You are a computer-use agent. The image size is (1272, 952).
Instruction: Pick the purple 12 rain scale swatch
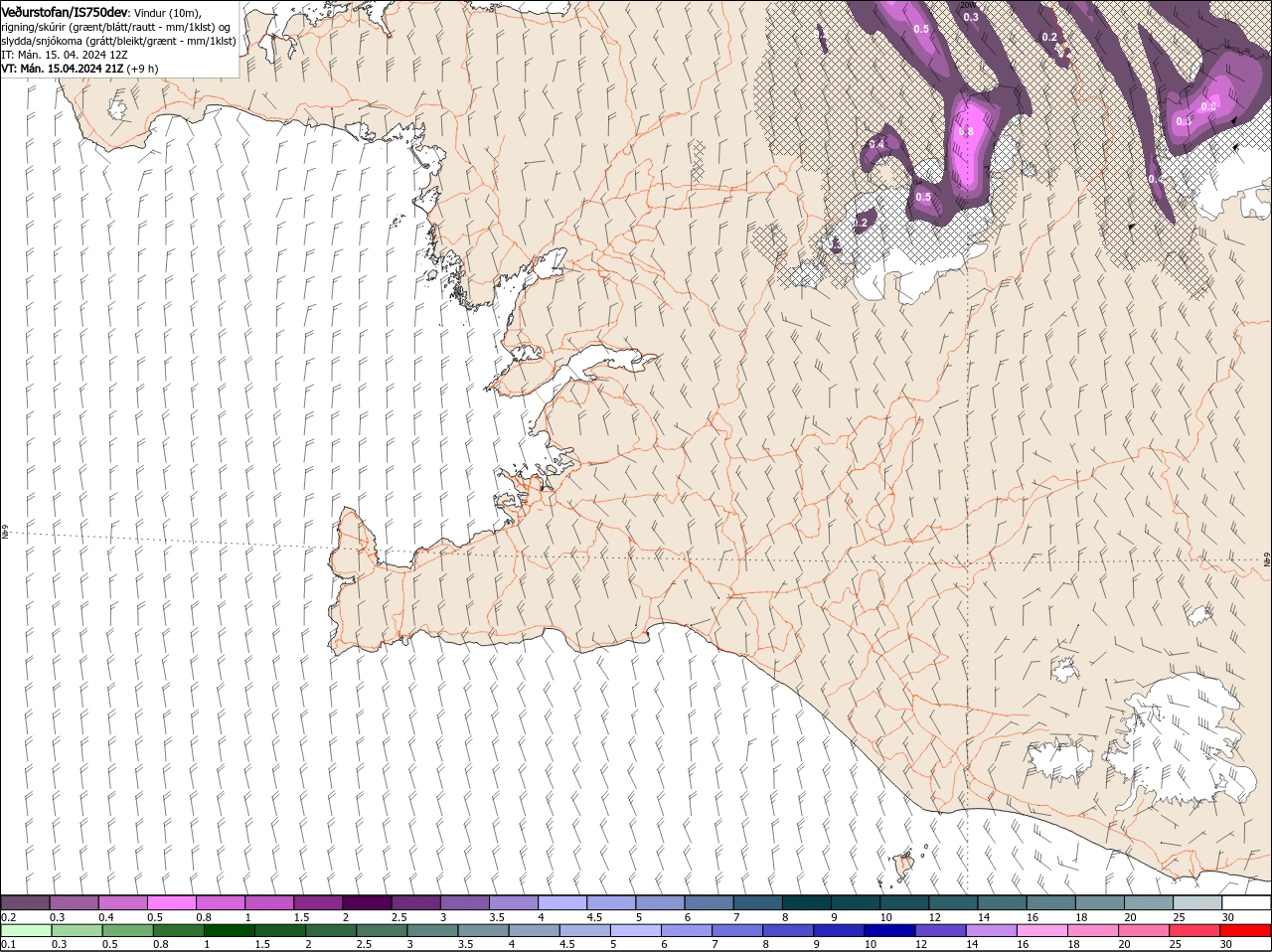tap(941, 931)
